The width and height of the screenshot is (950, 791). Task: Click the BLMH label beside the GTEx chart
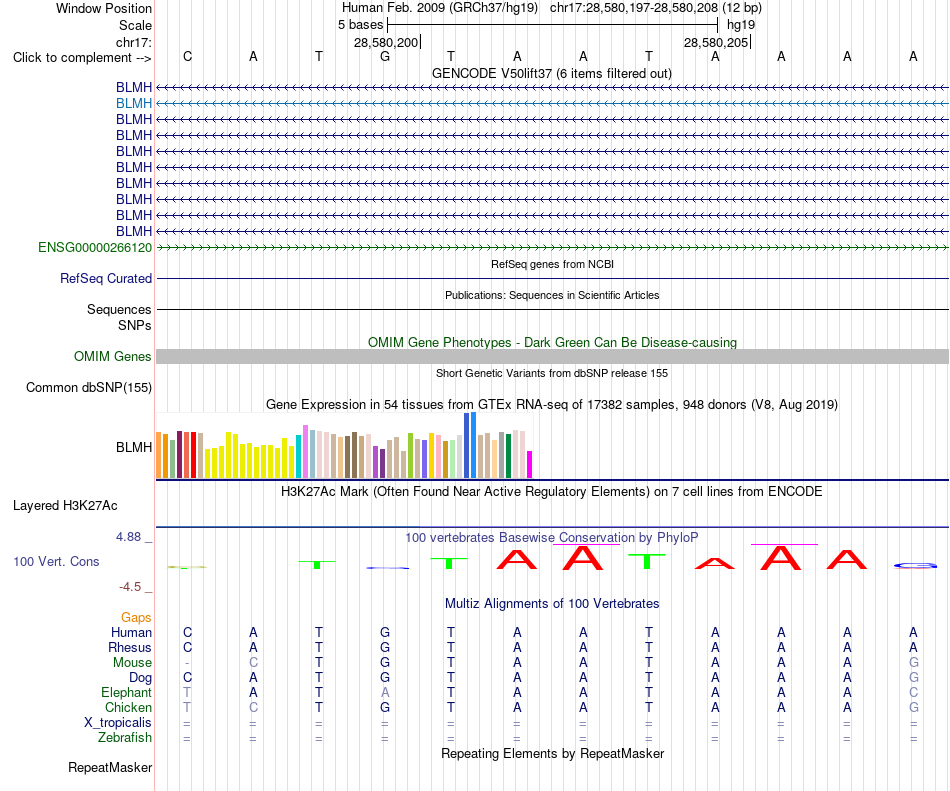pos(134,448)
